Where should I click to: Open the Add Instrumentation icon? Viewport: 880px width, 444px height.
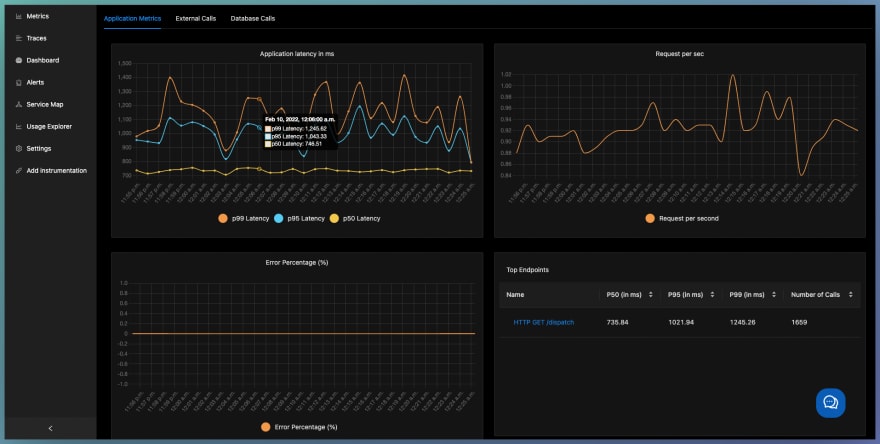[19, 171]
